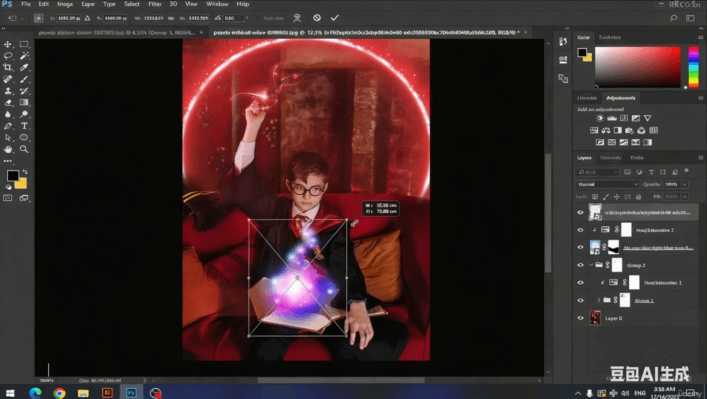This screenshot has width=707, height=399.
Task: Select the Pen tool
Action: tap(8, 126)
